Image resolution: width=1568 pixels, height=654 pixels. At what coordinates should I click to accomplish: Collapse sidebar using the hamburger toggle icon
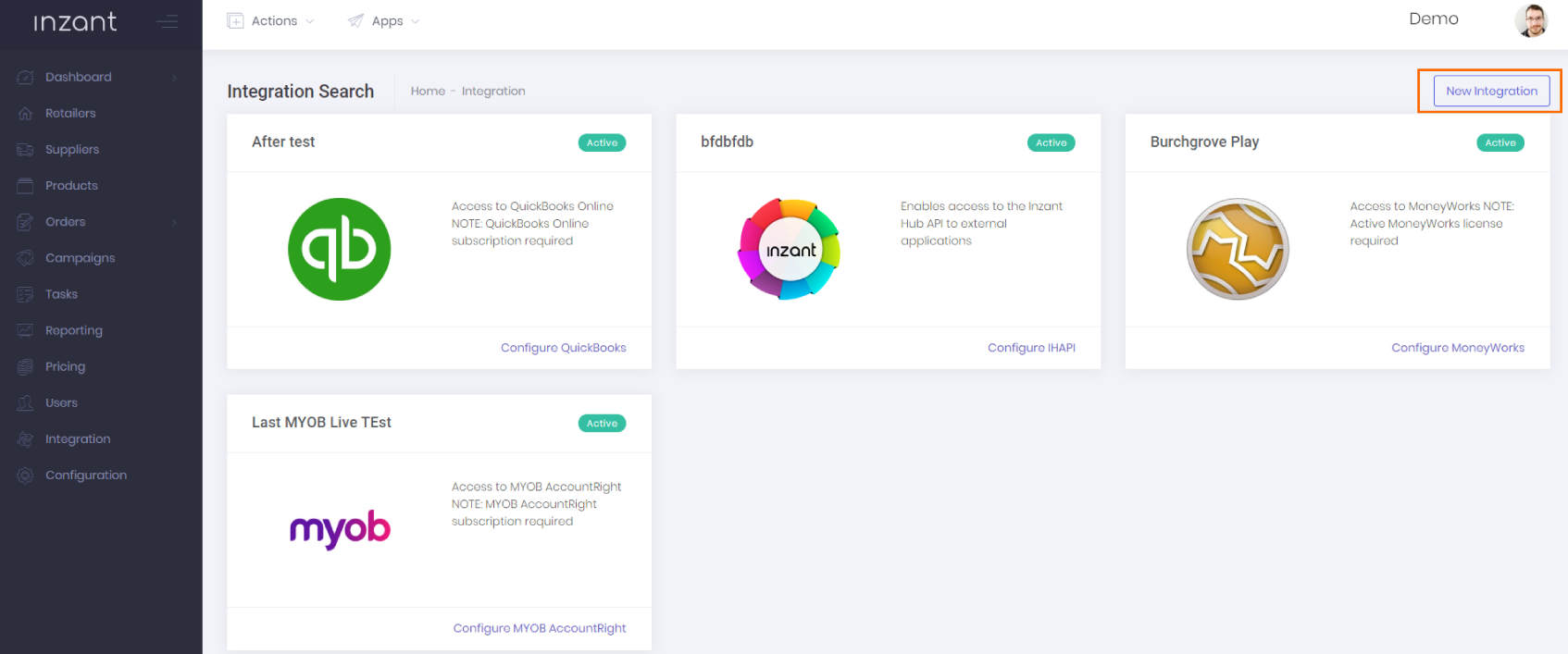tap(168, 21)
